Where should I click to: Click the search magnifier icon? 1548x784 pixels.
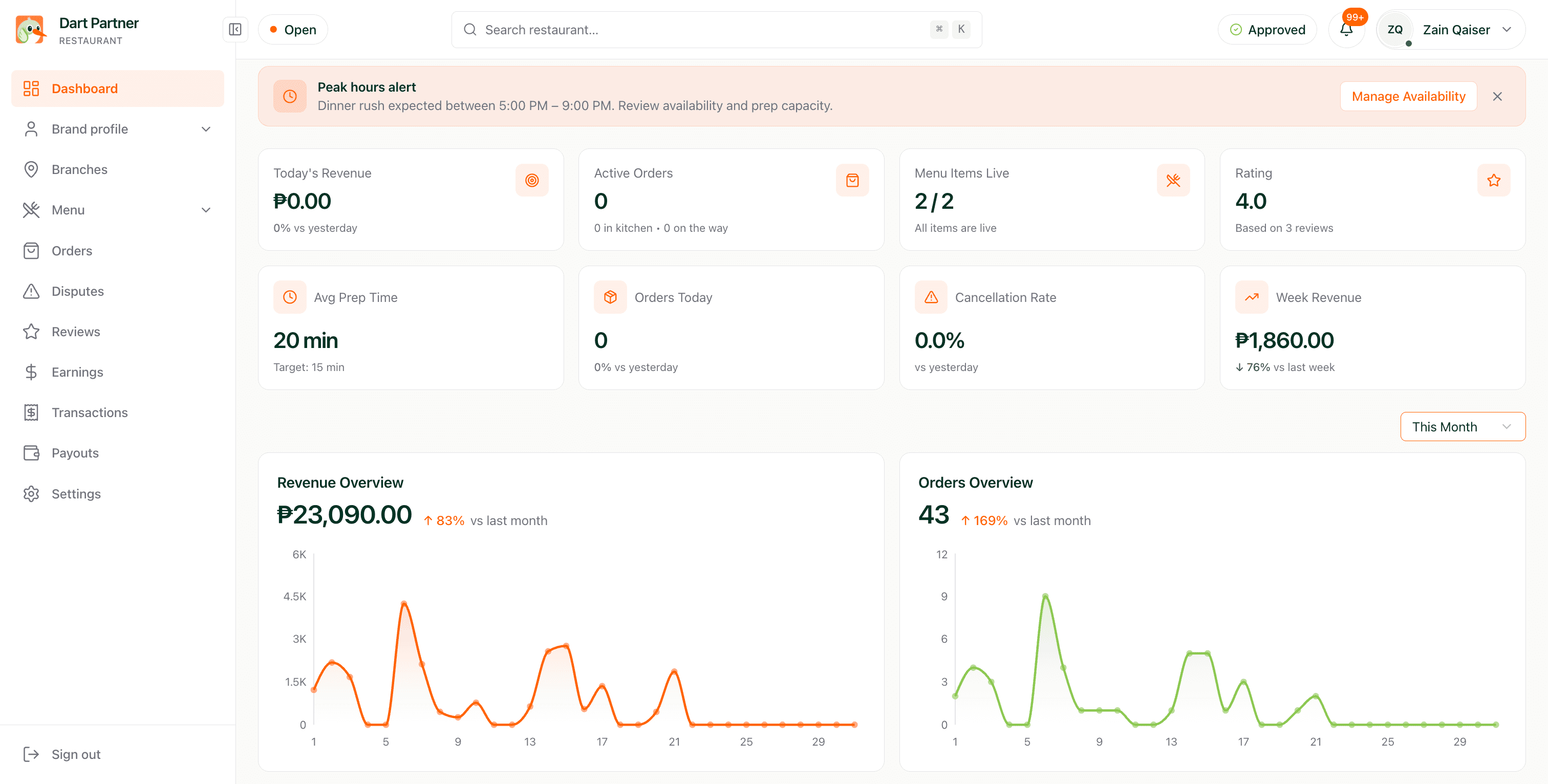(470, 30)
